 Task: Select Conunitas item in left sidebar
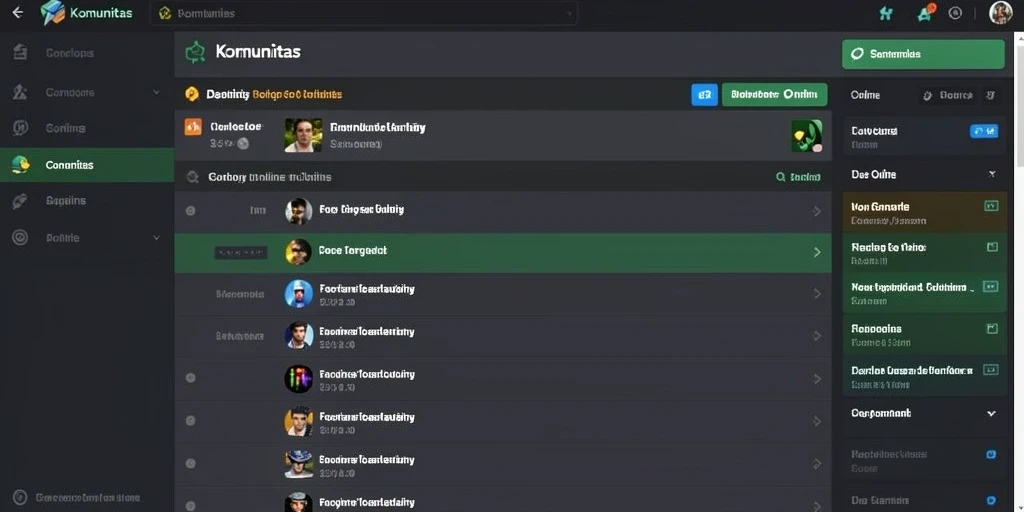pyautogui.click(x=87, y=165)
